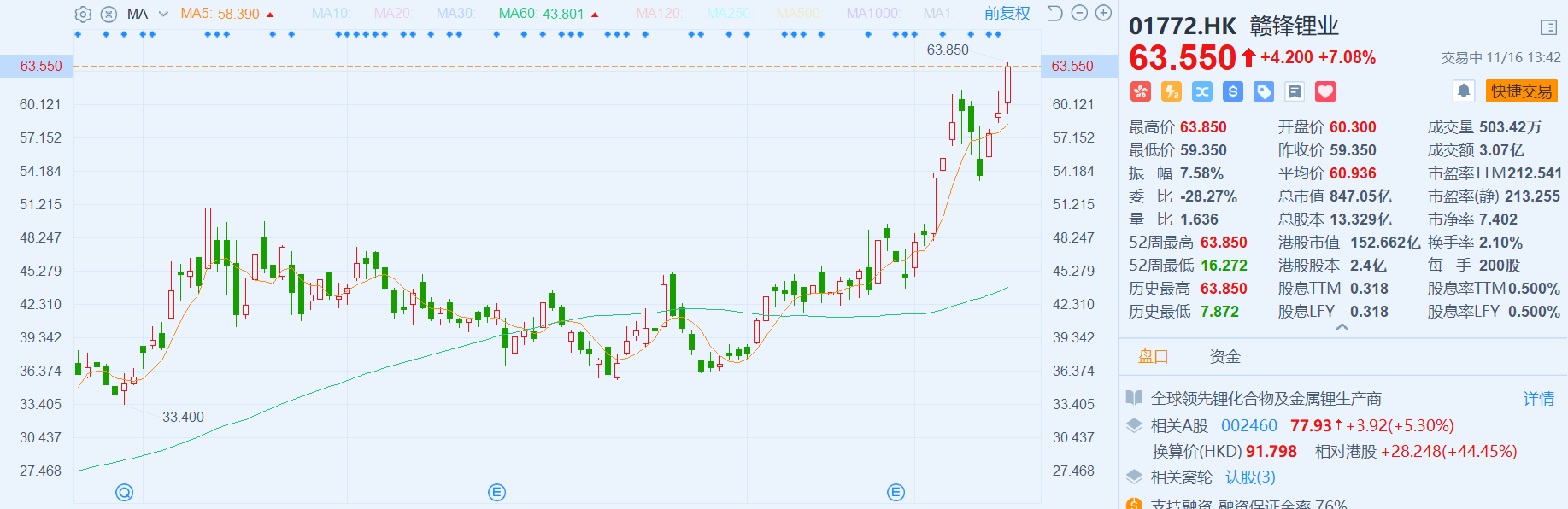Screen dimensions: 1568x509
Task: Collapse the quote details with the up chevron
Action: pyautogui.click(x=1342, y=327)
